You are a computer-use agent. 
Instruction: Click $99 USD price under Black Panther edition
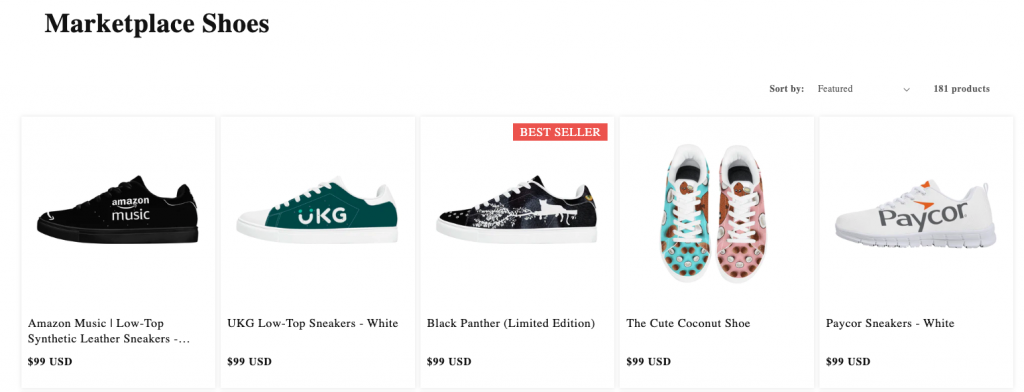(x=449, y=361)
